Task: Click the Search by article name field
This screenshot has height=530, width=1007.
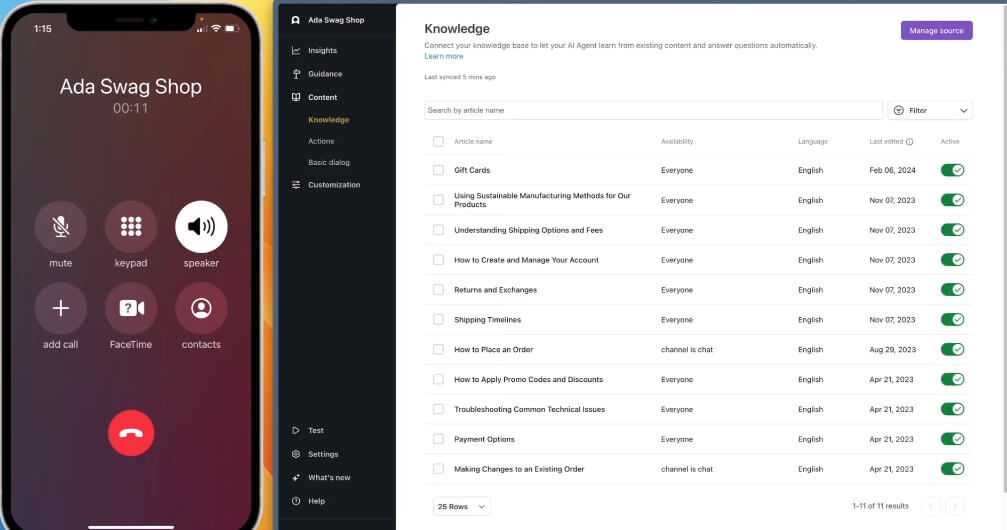Action: pyautogui.click(x=654, y=111)
